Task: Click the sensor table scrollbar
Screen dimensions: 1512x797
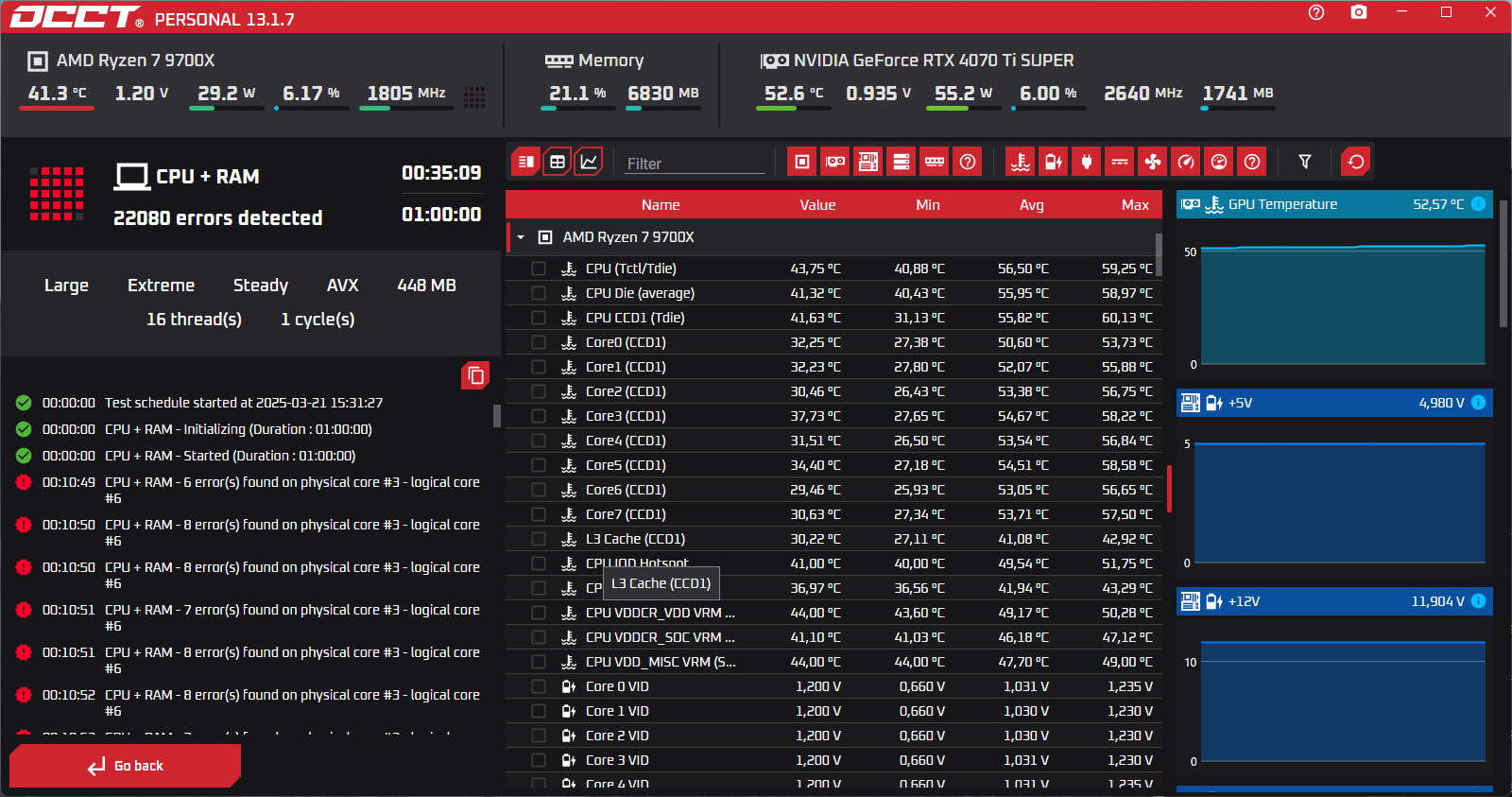Action: (x=1159, y=254)
